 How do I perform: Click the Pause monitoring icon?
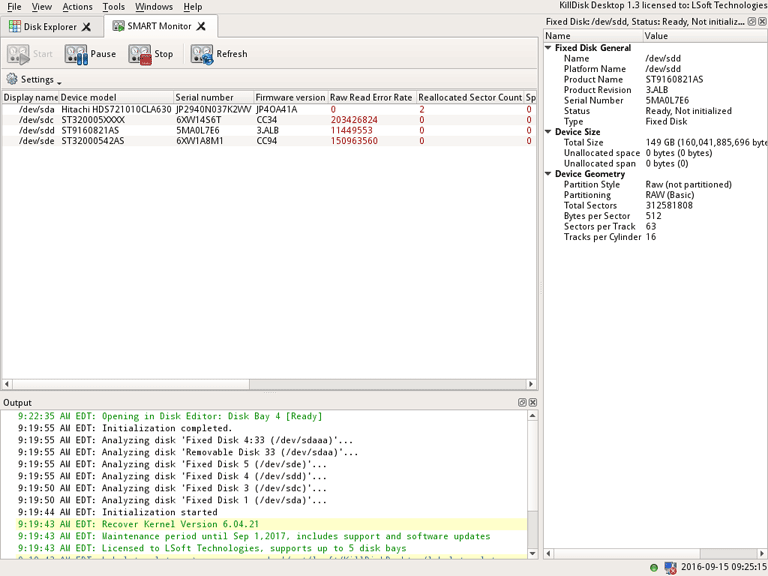click(76, 54)
